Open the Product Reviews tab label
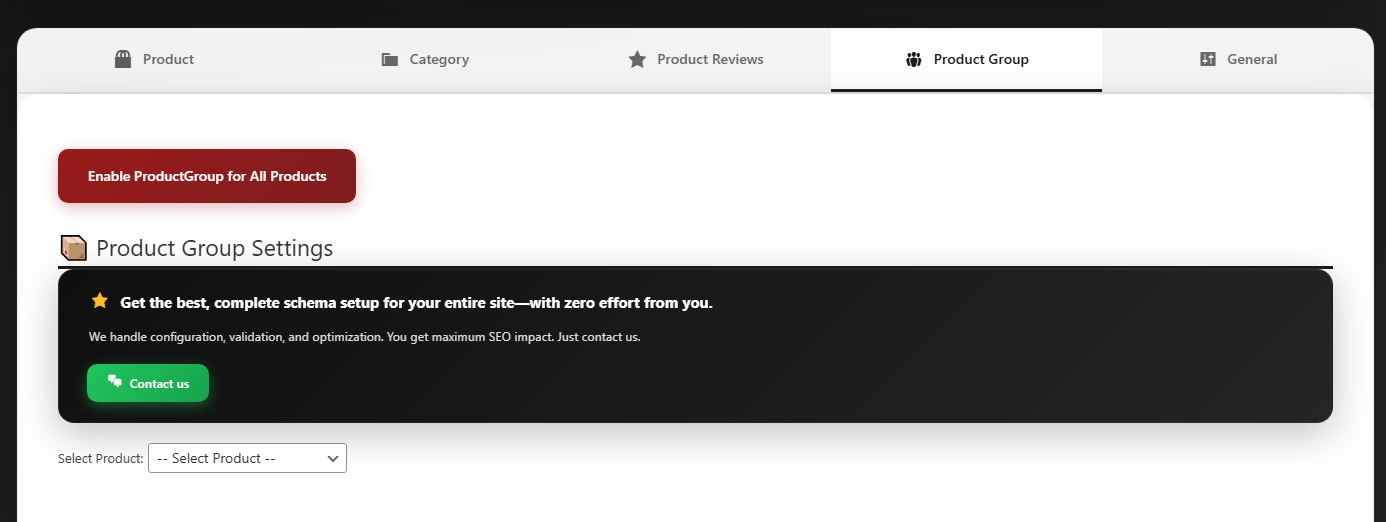Screen dimensions: 1386x522 (x=710, y=59)
